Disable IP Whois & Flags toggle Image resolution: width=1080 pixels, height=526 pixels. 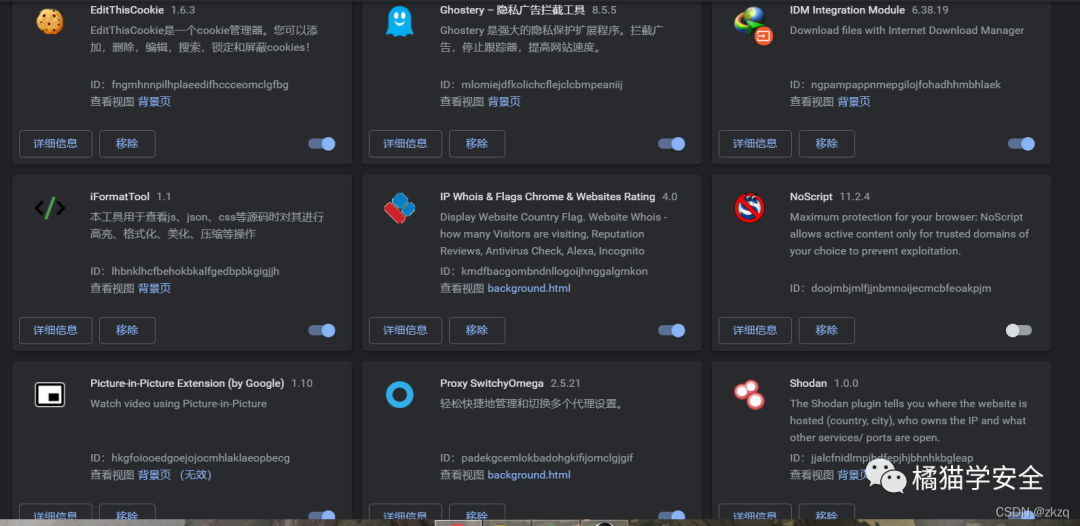(x=672, y=330)
